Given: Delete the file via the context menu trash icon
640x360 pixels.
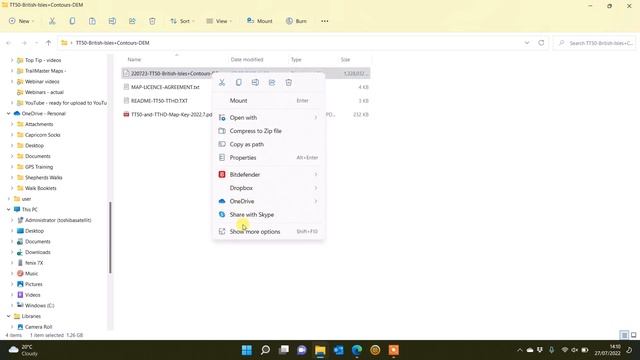Looking at the screenshot, I should tap(289, 82).
